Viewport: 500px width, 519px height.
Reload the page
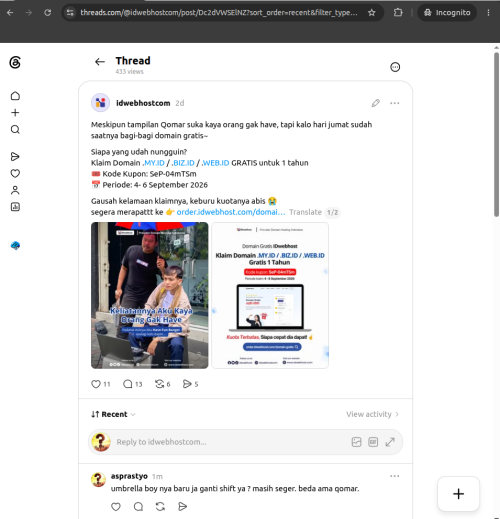(48, 13)
